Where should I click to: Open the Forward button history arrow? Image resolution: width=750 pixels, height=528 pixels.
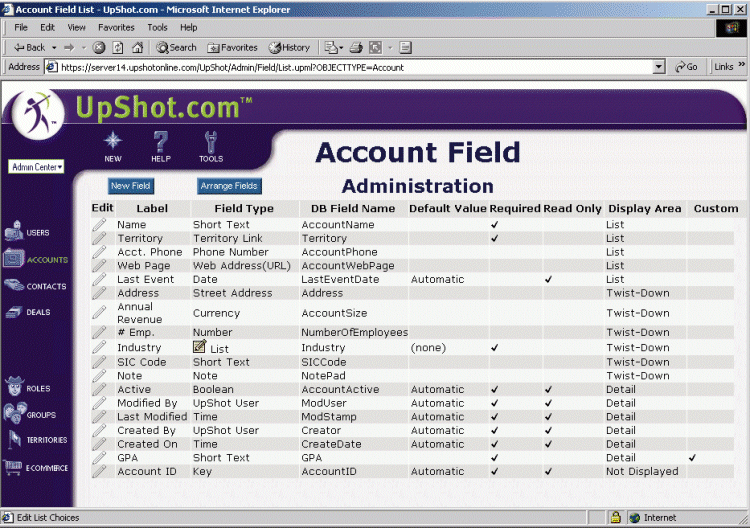(84, 48)
